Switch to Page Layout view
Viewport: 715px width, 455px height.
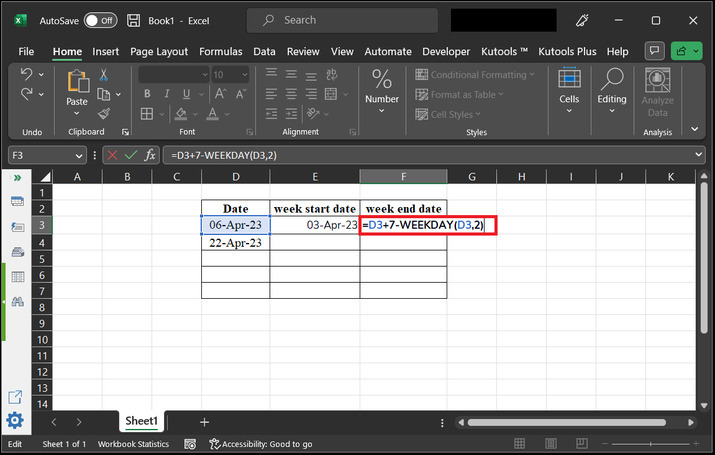550,443
